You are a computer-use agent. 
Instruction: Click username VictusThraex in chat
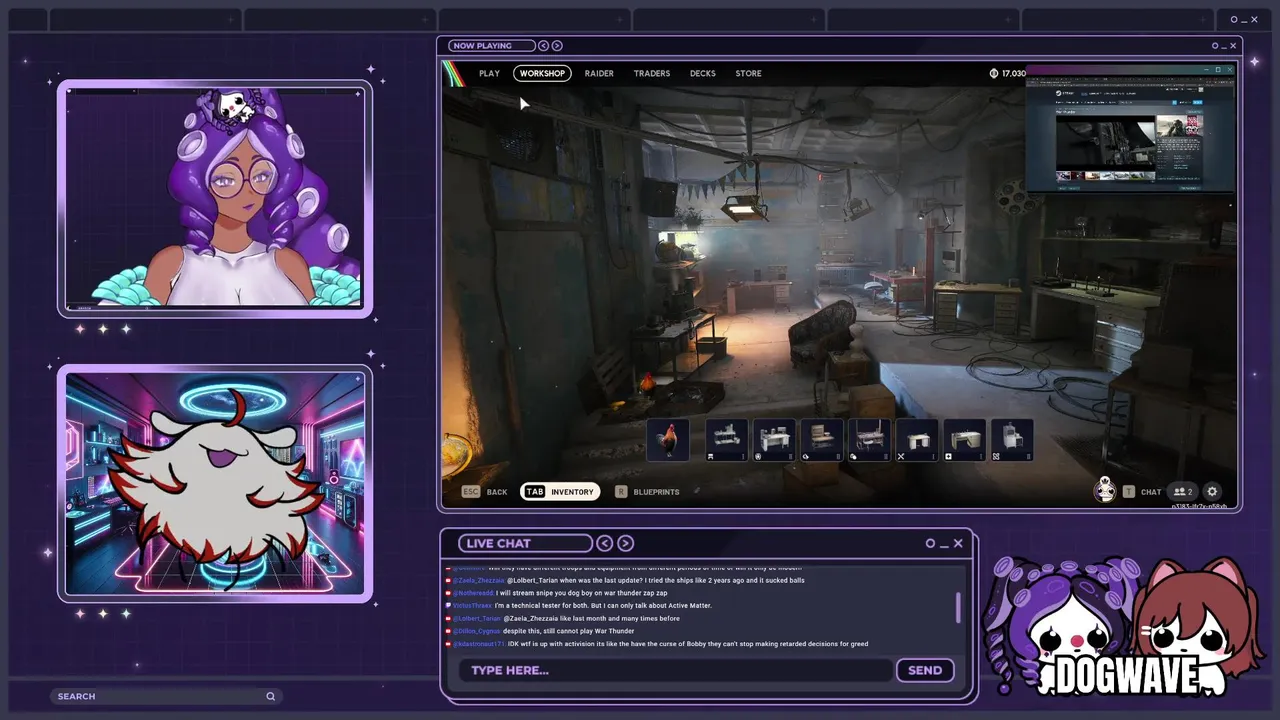(x=473, y=606)
